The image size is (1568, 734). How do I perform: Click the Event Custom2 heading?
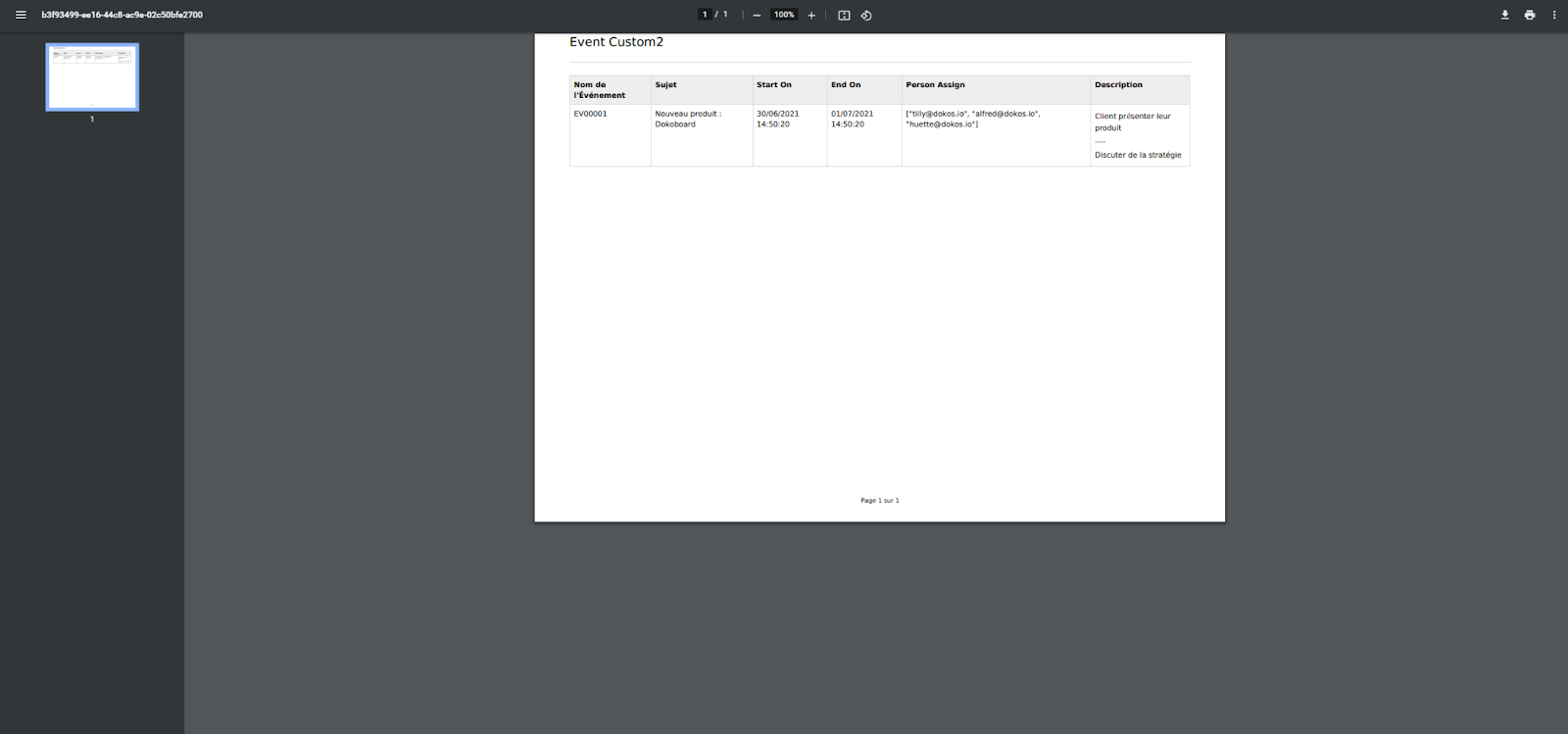coord(616,42)
